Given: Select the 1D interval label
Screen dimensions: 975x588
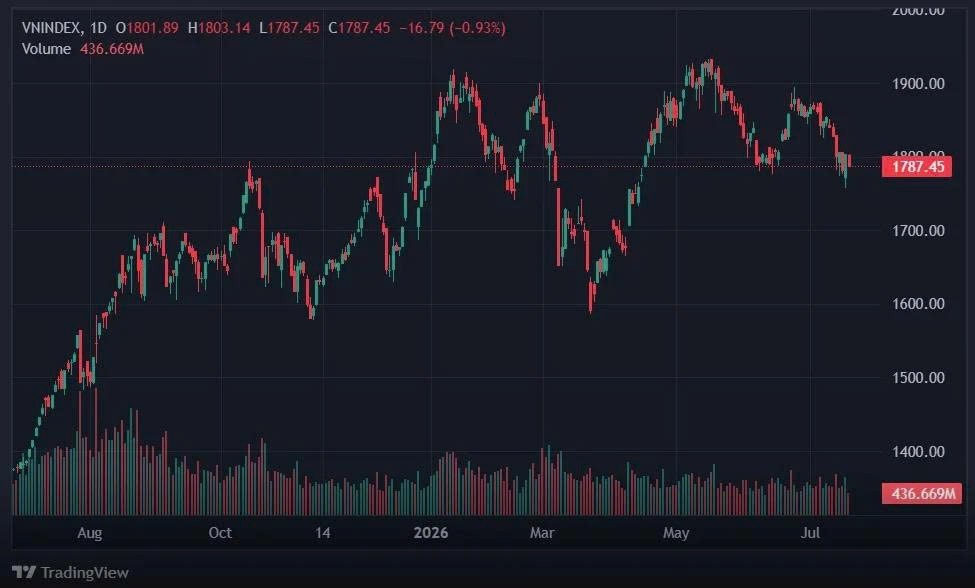Looking at the screenshot, I should 98,28.
